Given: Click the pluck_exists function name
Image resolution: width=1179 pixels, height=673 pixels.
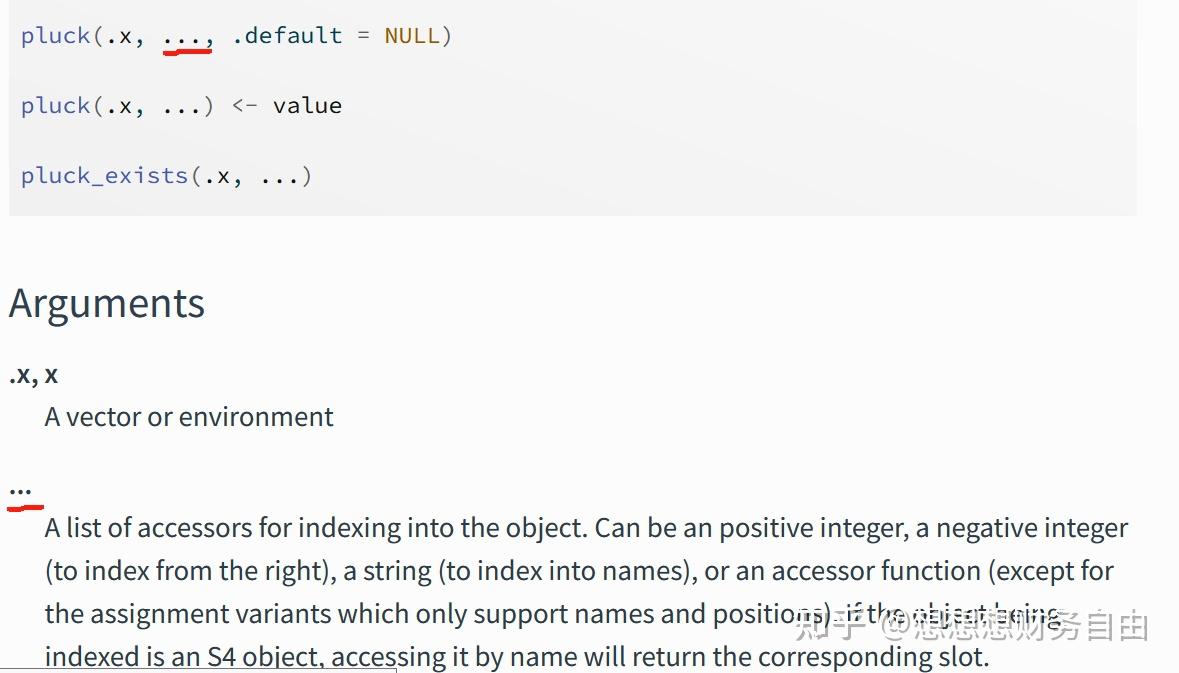Looking at the screenshot, I should [x=105, y=176].
